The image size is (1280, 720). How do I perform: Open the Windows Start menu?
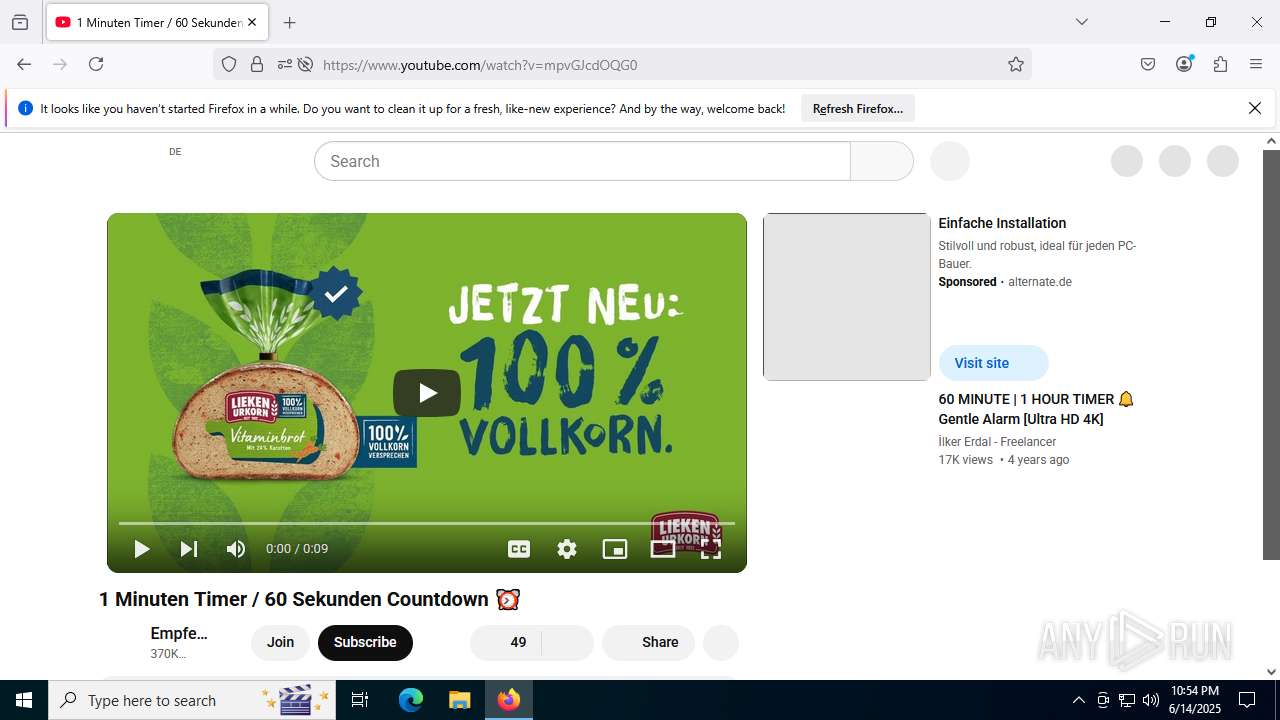pos(24,700)
